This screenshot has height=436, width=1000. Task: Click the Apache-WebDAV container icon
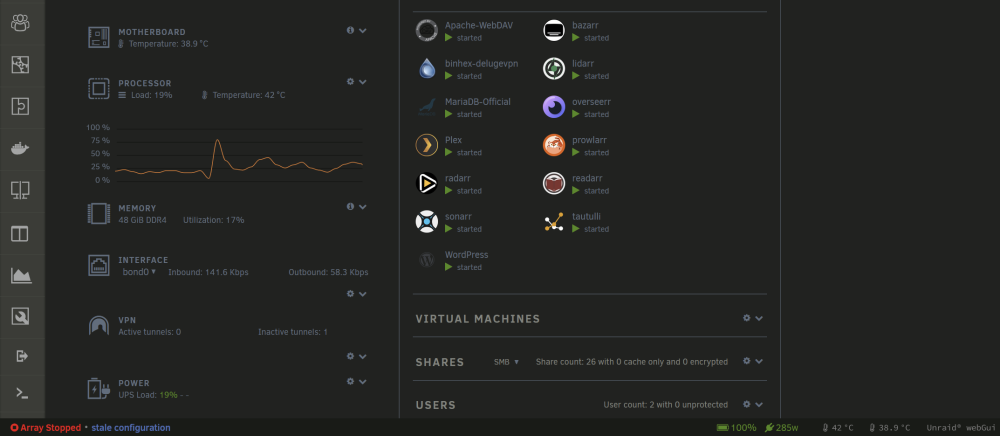click(426, 31)
